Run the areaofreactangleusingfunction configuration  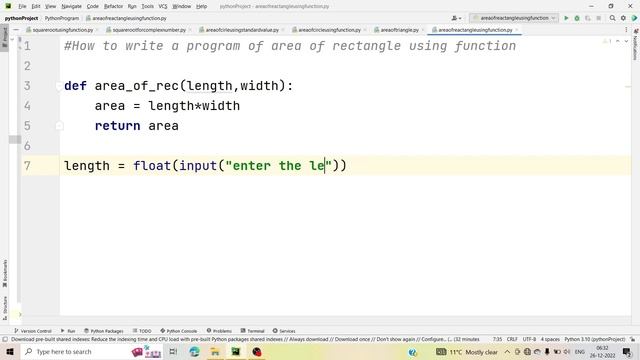(566, 18)
